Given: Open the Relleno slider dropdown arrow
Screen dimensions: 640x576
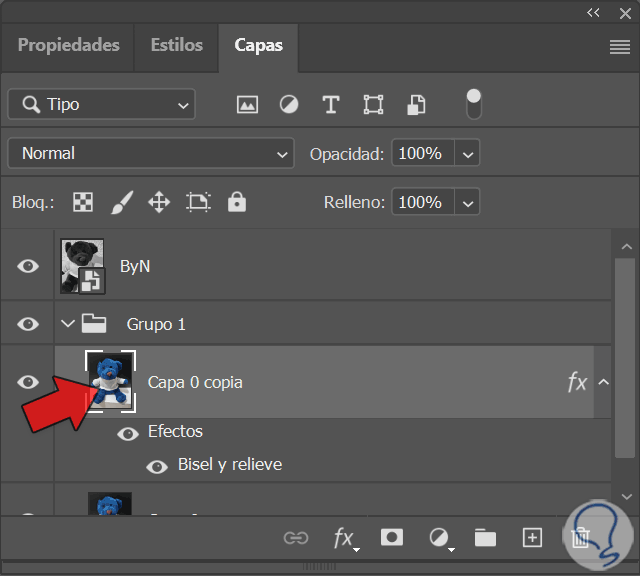Looking at the screenshot, I should pyautogui.click(x=468, y=202).
